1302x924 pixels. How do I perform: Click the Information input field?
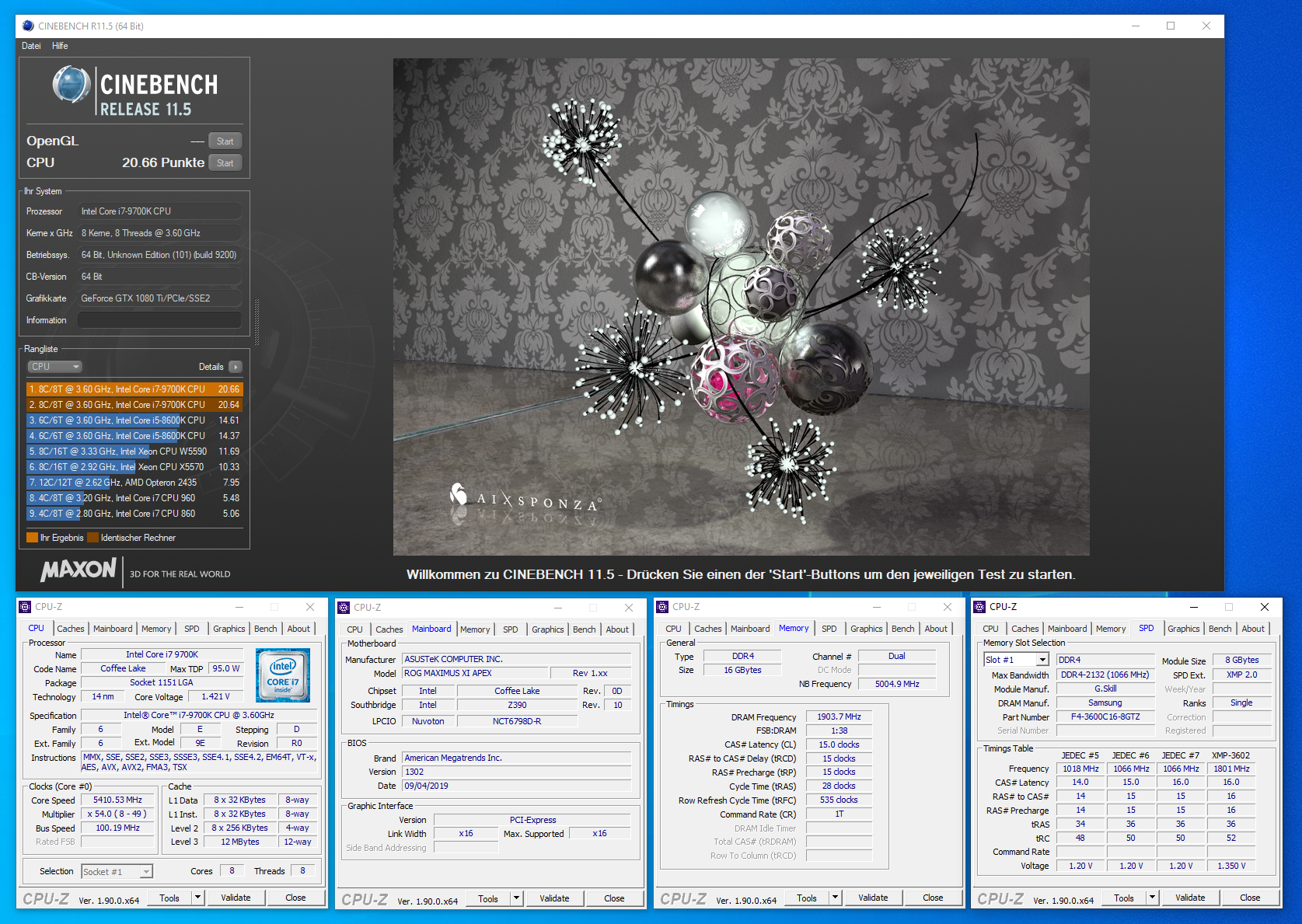159,320
